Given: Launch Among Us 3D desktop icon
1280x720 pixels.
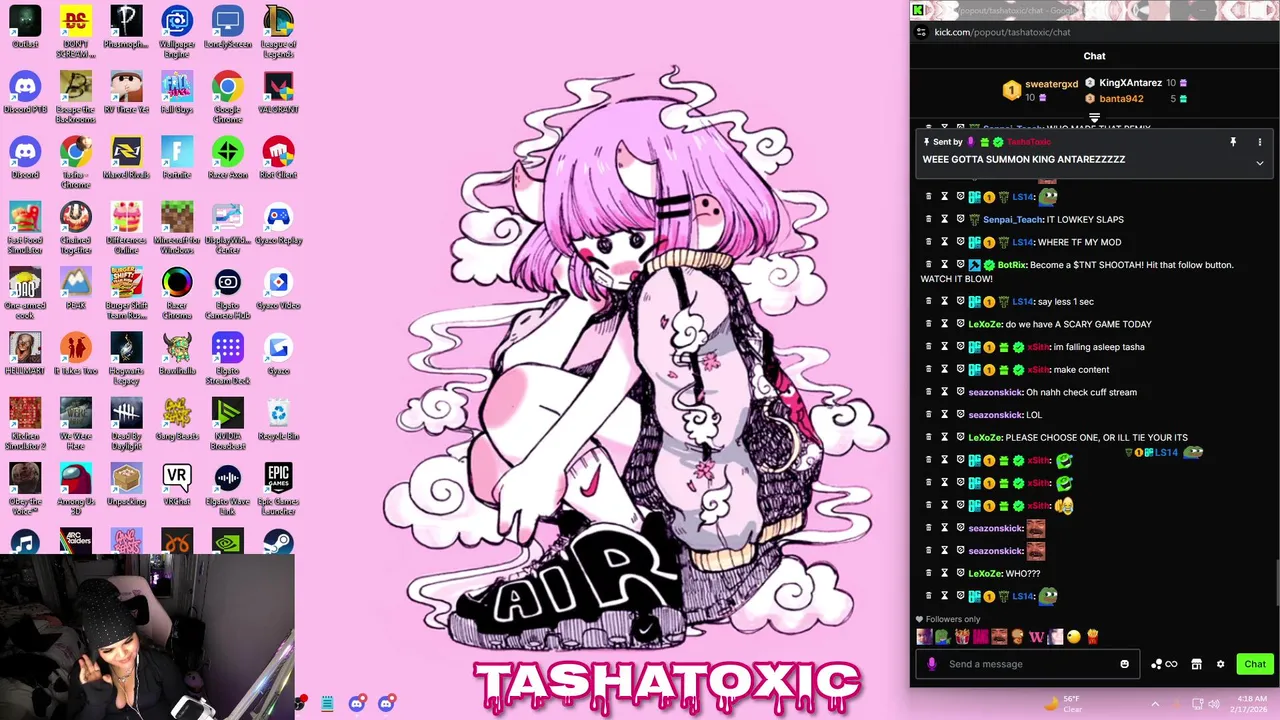Looking at the screenshot, I should pyautogui.click(x=76, y=489).
